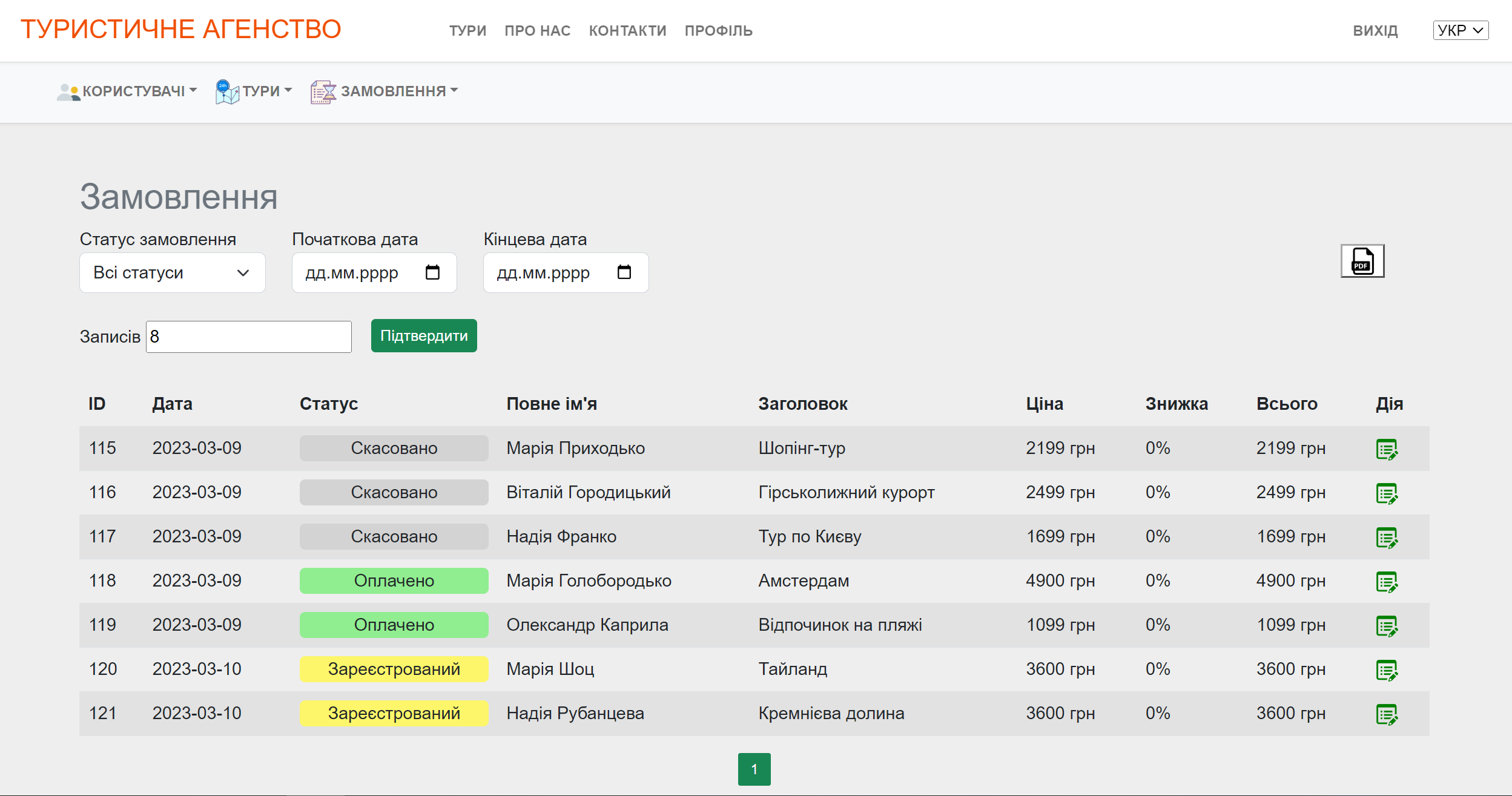Edit order 120 for Марія Шоц
This screenshot has width=1512, height=796.
coord(1387,670)
